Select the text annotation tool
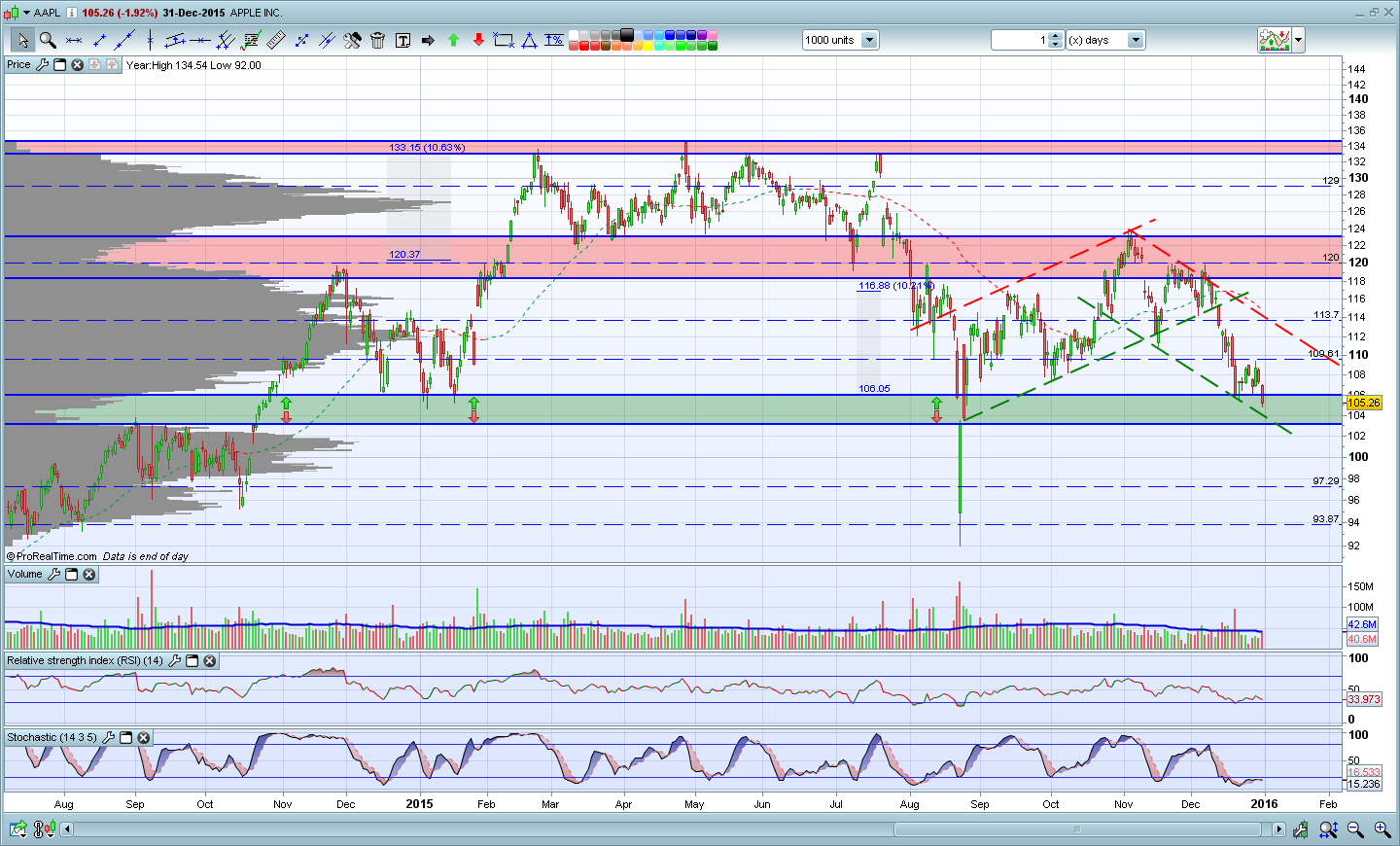This screenshot has height=846, width=1400. pyautogui.click(x=402, y=40)
